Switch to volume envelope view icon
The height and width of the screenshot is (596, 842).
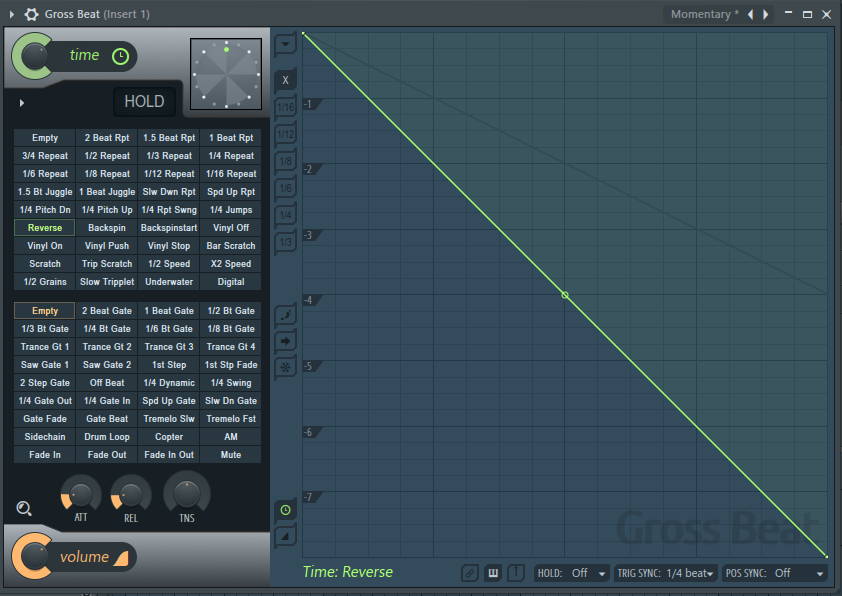[285, 536]
